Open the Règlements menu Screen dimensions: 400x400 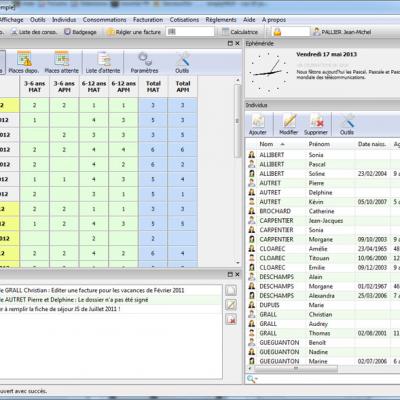point(221,20)
